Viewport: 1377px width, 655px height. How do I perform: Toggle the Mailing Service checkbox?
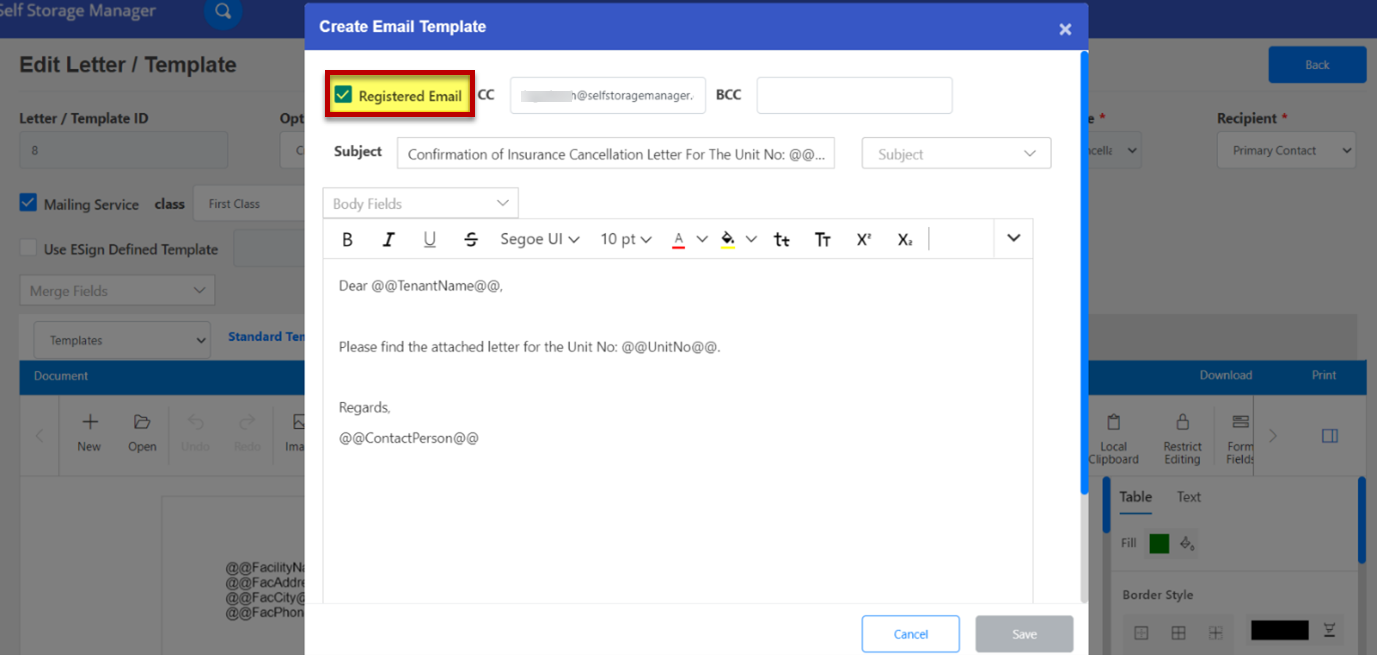pyautogui.click(x=29, y=203)
